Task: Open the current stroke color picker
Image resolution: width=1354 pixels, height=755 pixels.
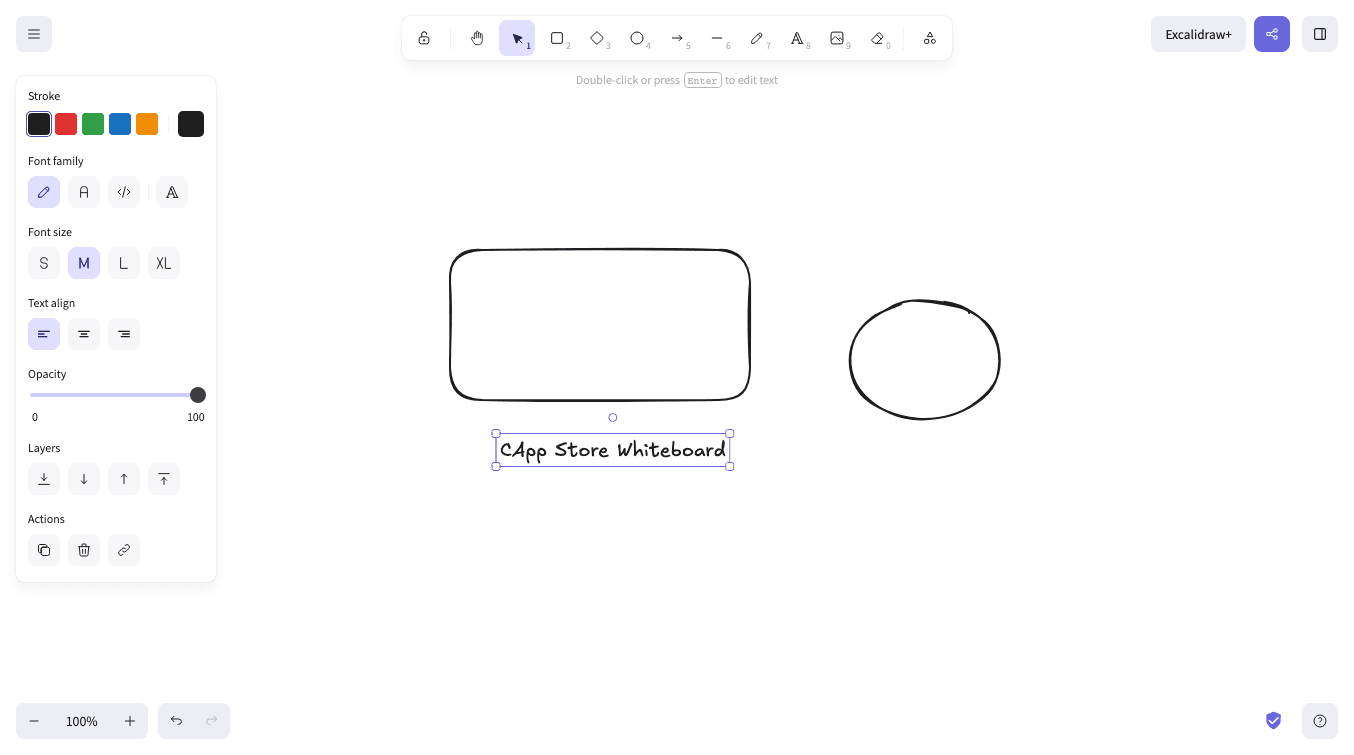Action: click(191, 124)
